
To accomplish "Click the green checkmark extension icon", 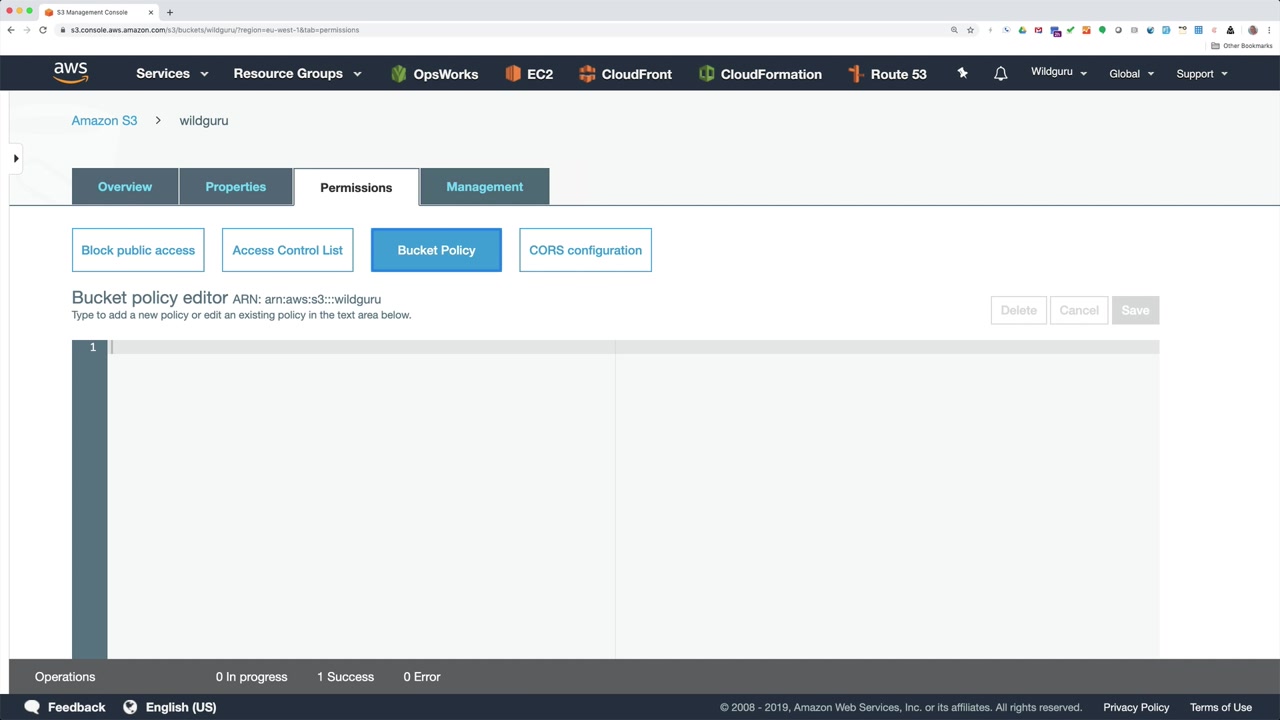I will pyautogui.click(x=1070, y=30).
